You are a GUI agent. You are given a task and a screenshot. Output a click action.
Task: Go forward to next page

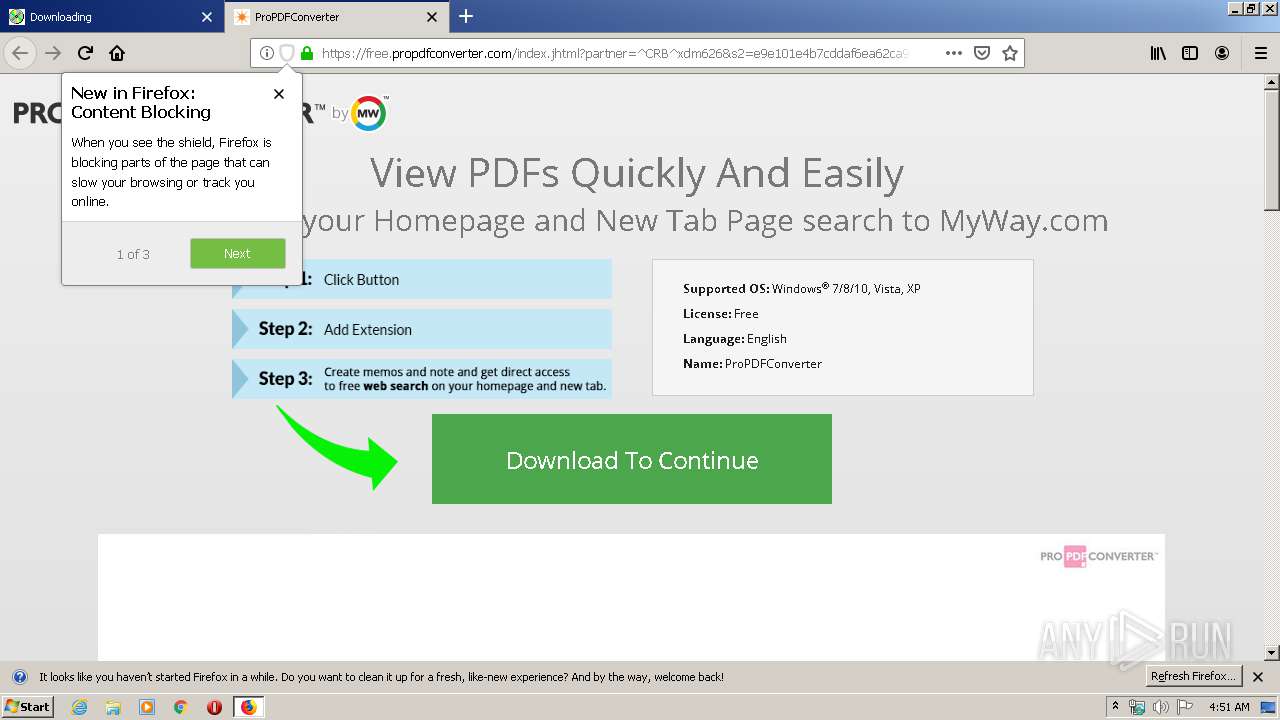pos(53,53)
